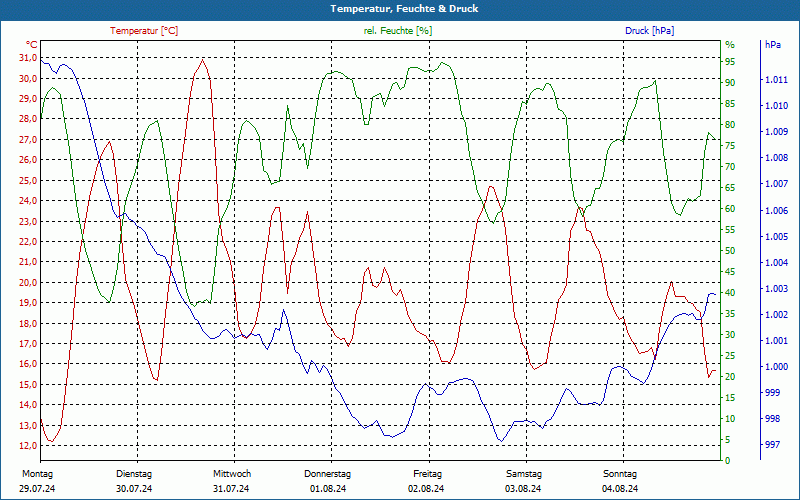800x500 pixels.
Task: Click the date '29.07.24'
Action: (x=37, y=489)
